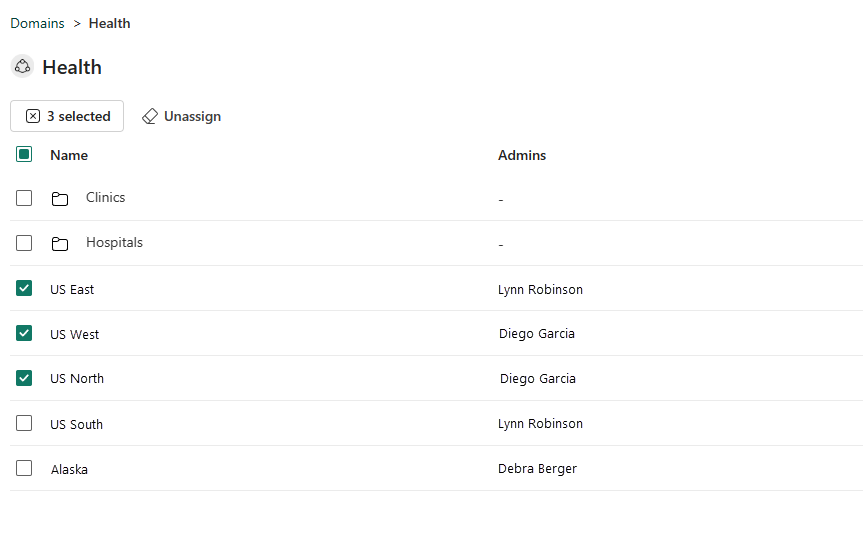This screenshot has width=863, height=541.
Task: Click the Admins column header
Action: click(522, 155)
